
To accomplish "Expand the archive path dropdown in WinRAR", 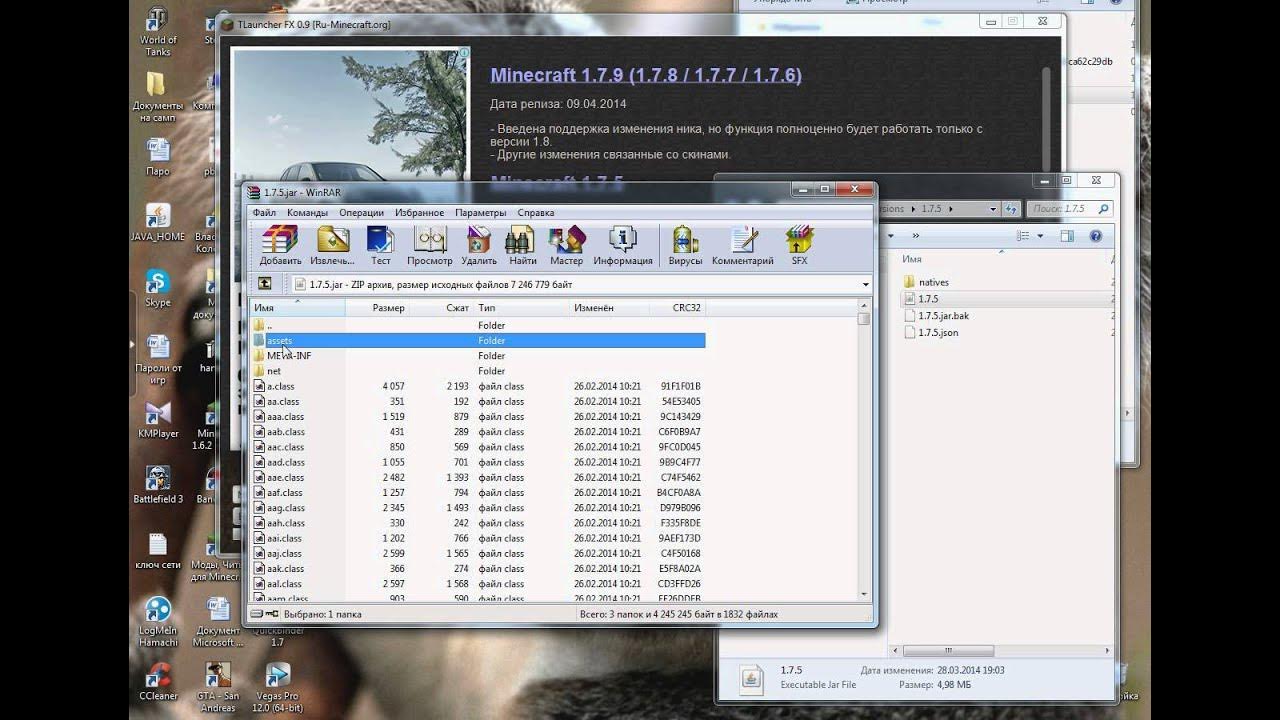I will 865,284.
